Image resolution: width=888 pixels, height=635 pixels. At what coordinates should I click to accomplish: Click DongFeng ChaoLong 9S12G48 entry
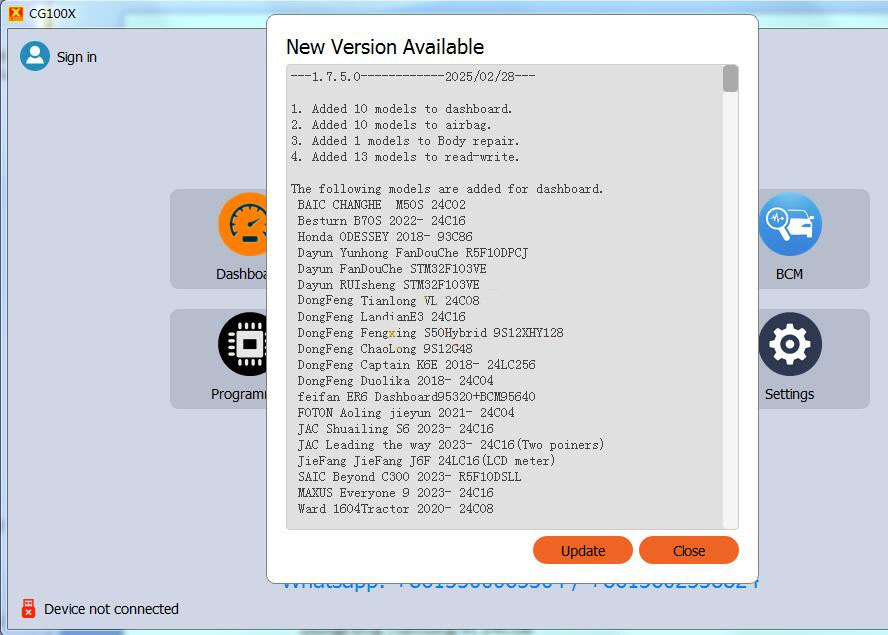(385, 349)
